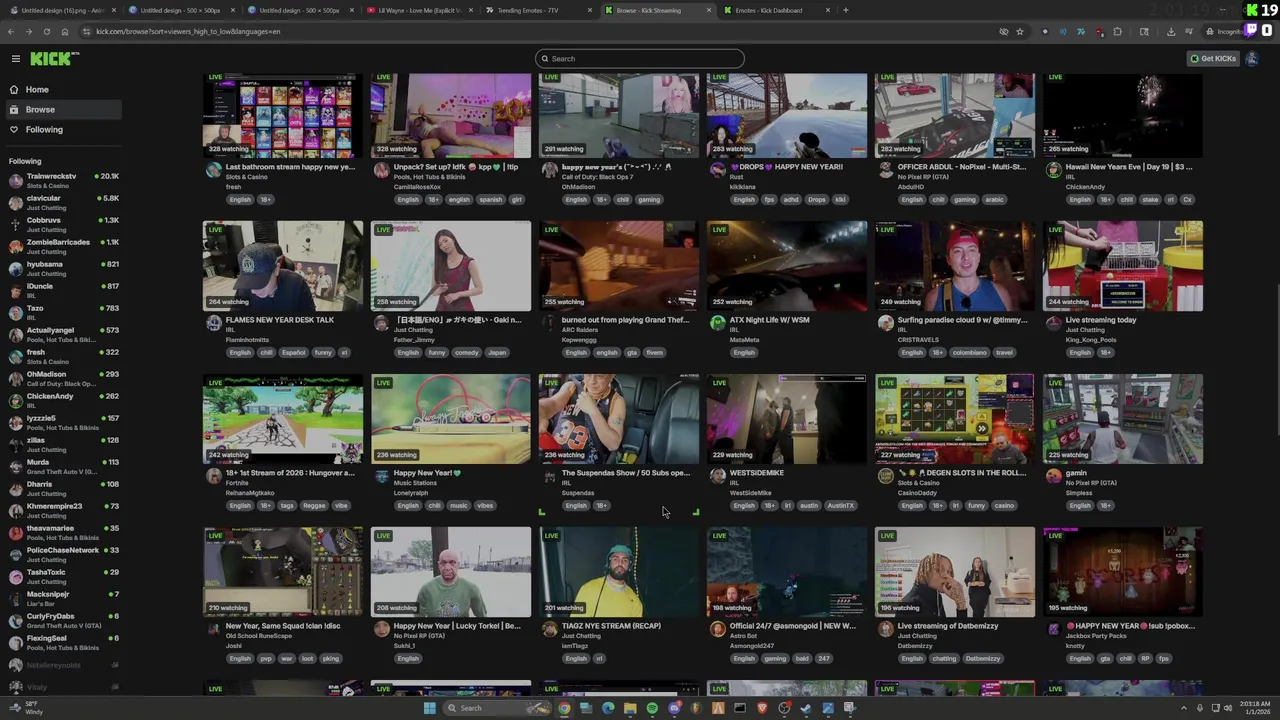Click CasinoDaddy channel avatar in grid
1280x720 pixels.
[885, 476]
